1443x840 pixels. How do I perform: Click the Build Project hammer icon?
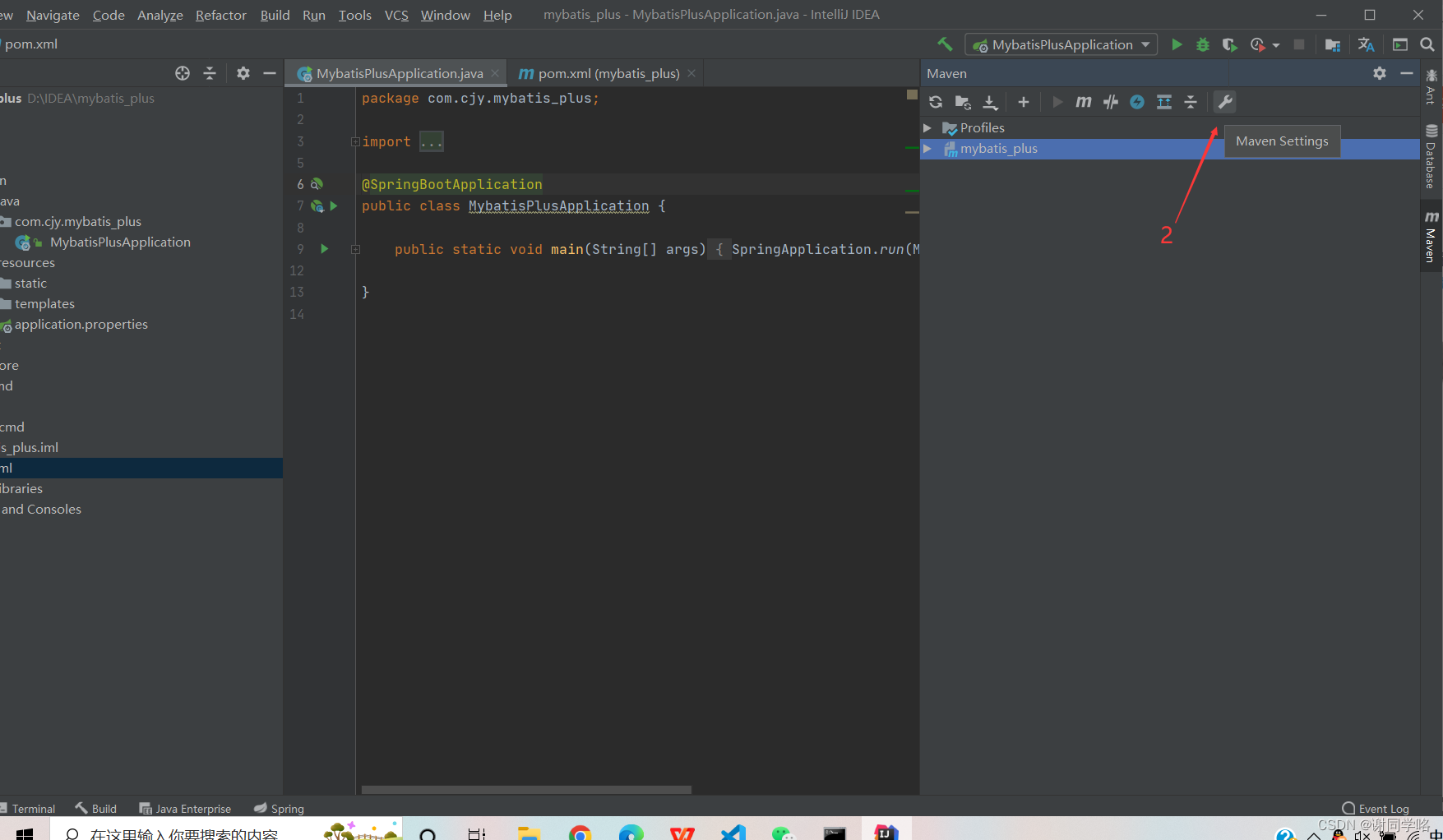[x=945, y=44]
